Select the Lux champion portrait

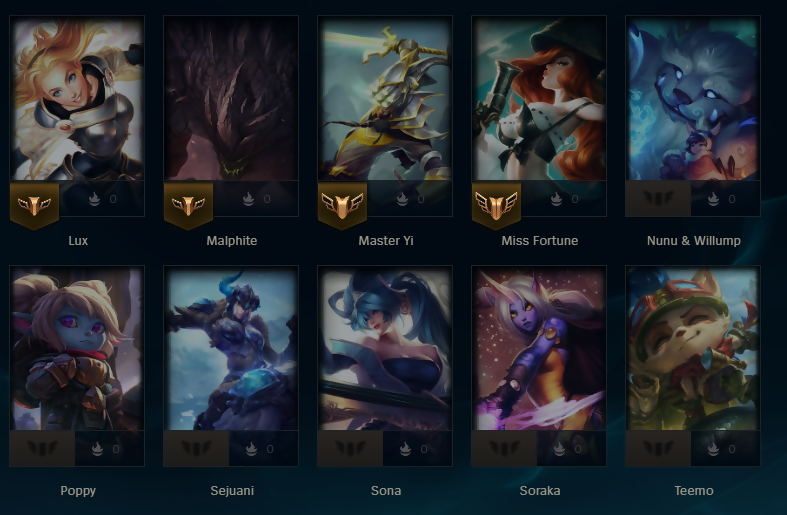click(x=77, y=98)
